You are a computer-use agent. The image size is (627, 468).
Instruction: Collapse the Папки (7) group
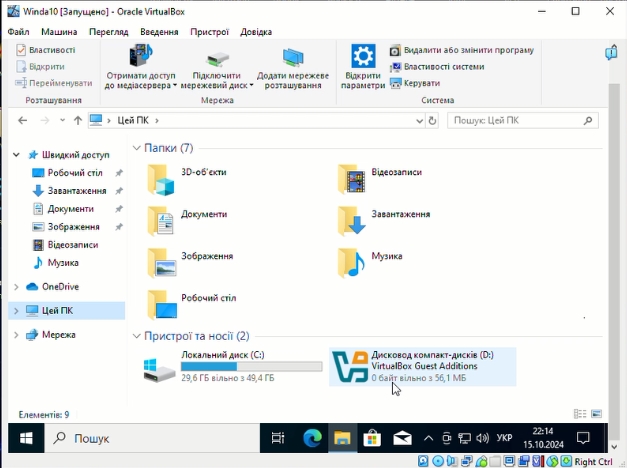click(x=137, y=148)
